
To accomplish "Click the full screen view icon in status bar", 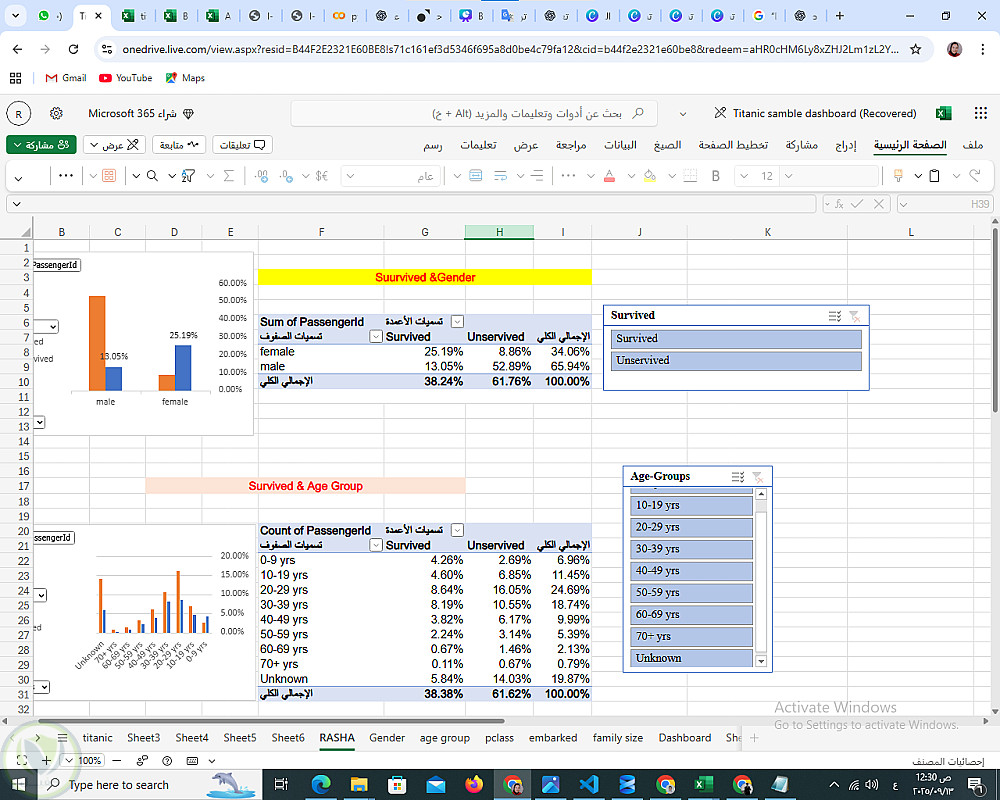I will click(x=22, y=760).
